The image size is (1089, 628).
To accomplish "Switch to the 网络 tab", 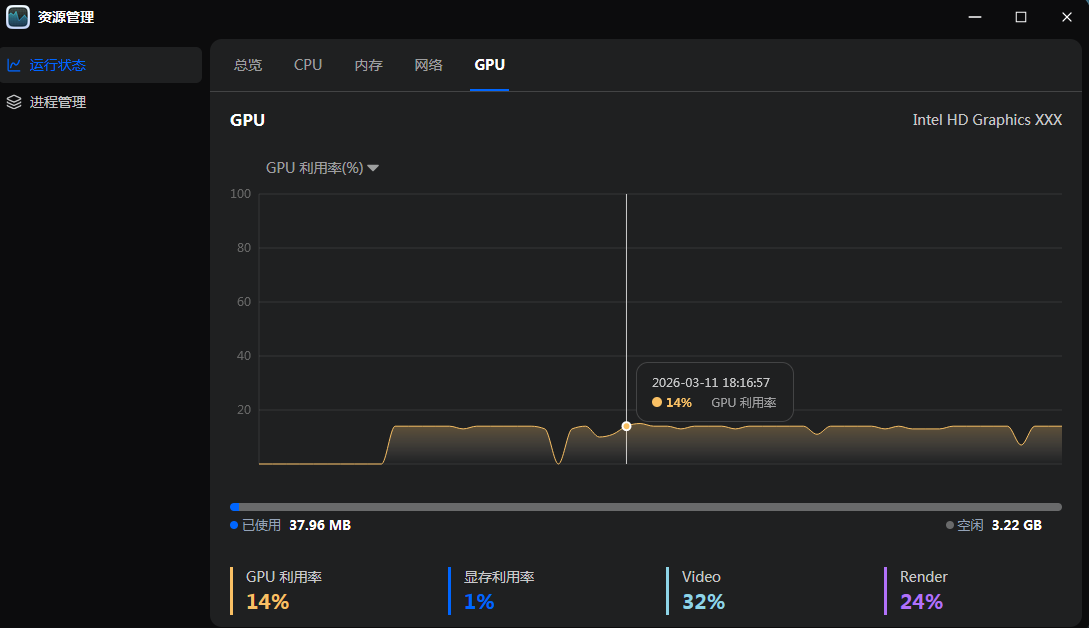I will [428, 65].
